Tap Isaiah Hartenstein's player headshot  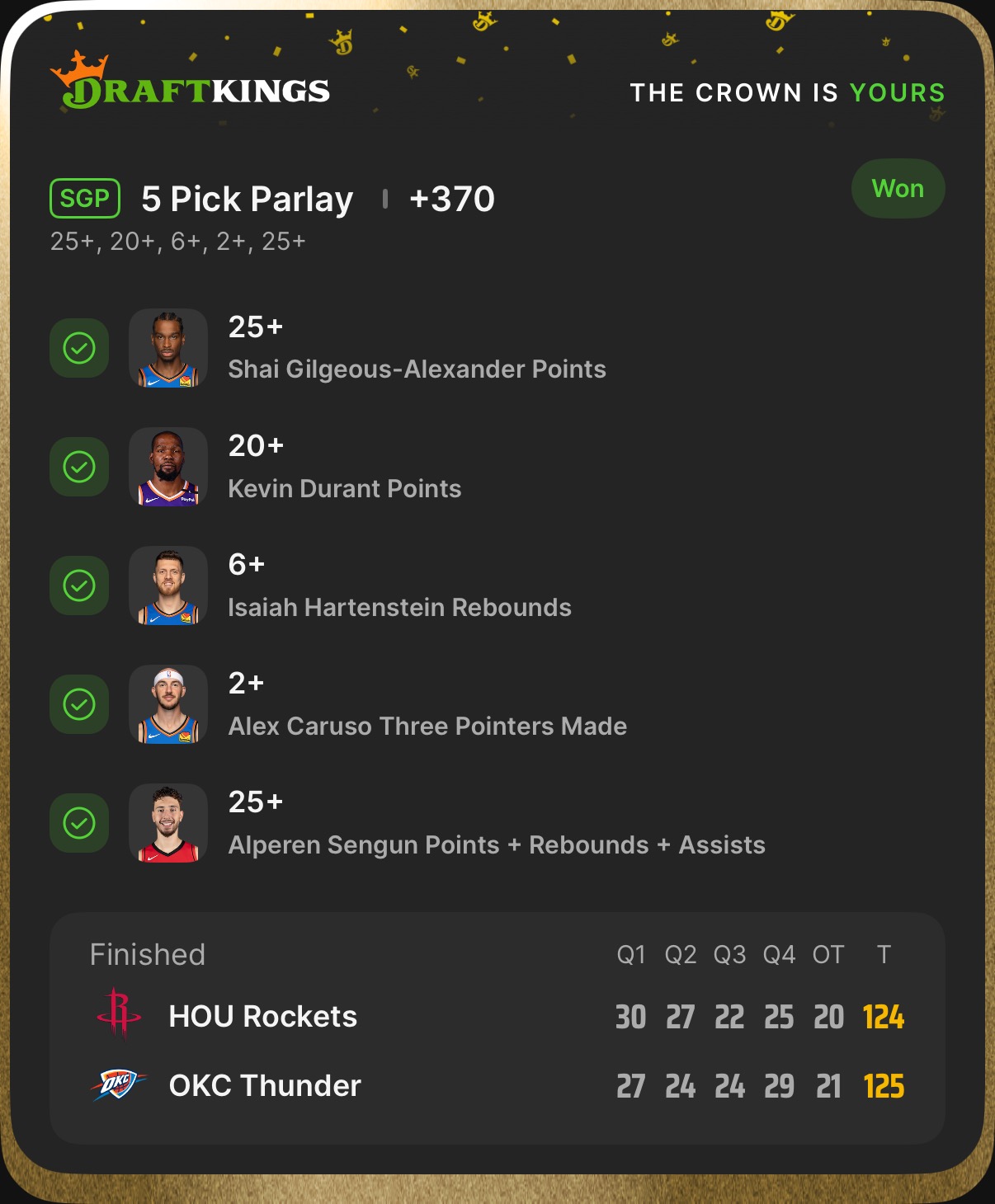(x=168, y=586)
